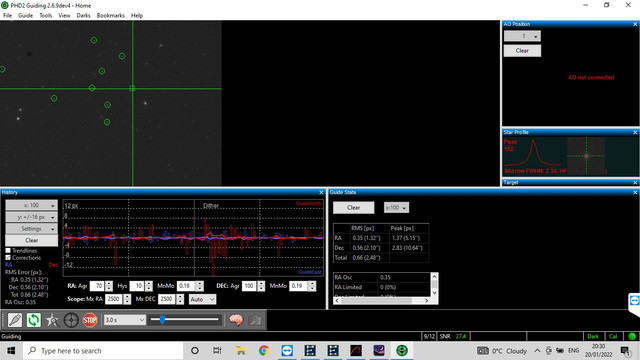Image resolution: width=640 pixels, height=360 pixels.
Task: Click the Cal status indicator
Action: [613, 336]
